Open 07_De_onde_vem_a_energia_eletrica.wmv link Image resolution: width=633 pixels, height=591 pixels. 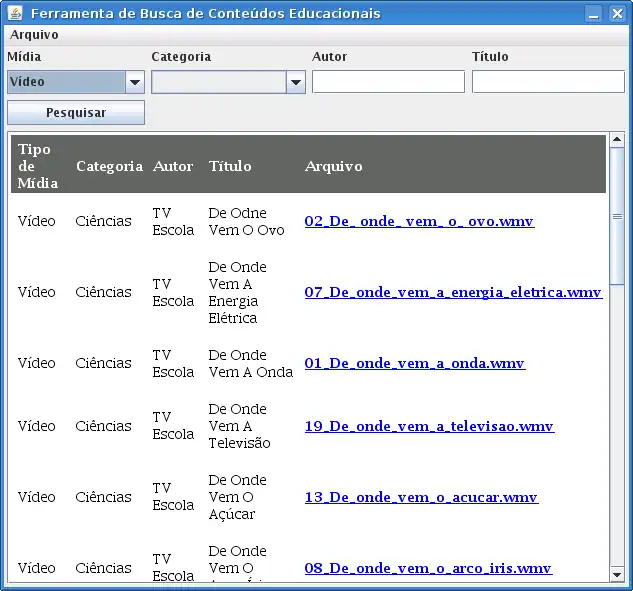(453, 292)
